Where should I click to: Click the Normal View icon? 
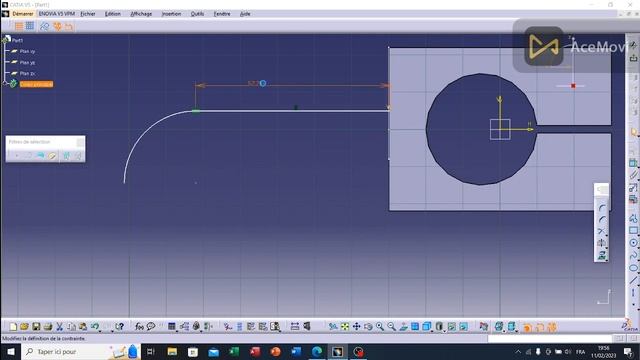[x=403, y=327]
